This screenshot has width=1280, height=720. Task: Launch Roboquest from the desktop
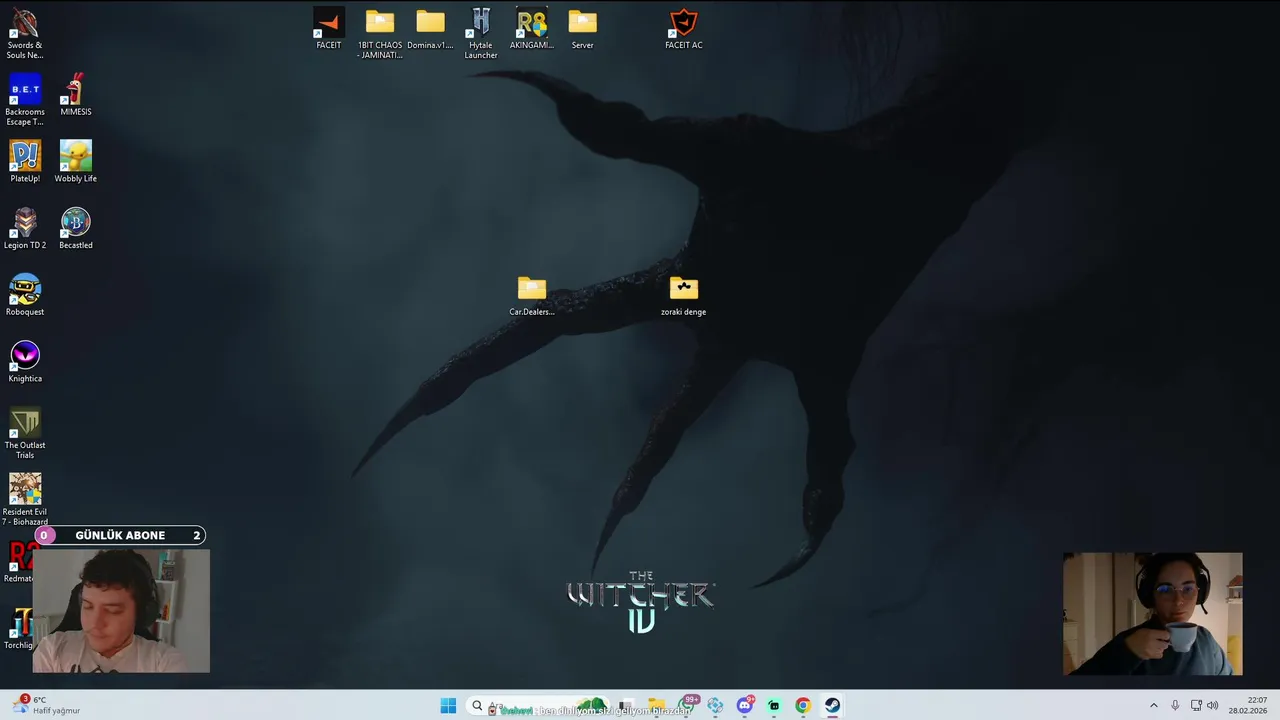[25, 296]
